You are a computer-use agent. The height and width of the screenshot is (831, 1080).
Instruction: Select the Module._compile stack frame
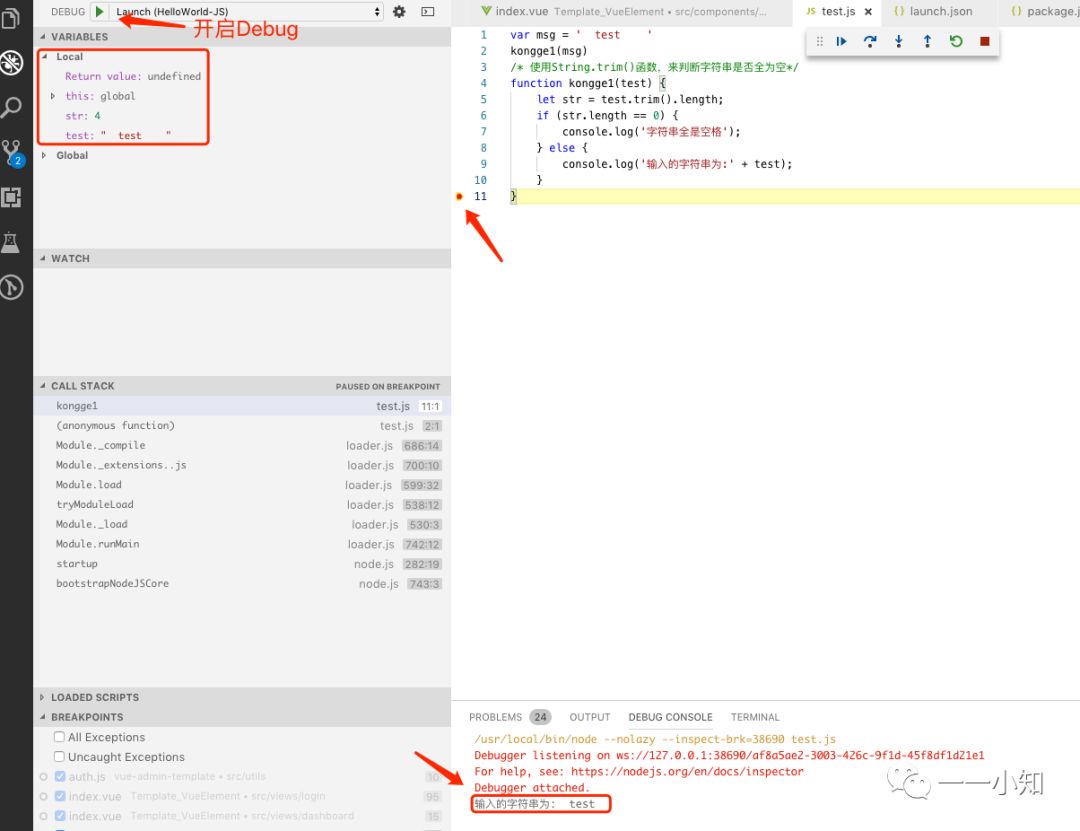tap(242, 446)
